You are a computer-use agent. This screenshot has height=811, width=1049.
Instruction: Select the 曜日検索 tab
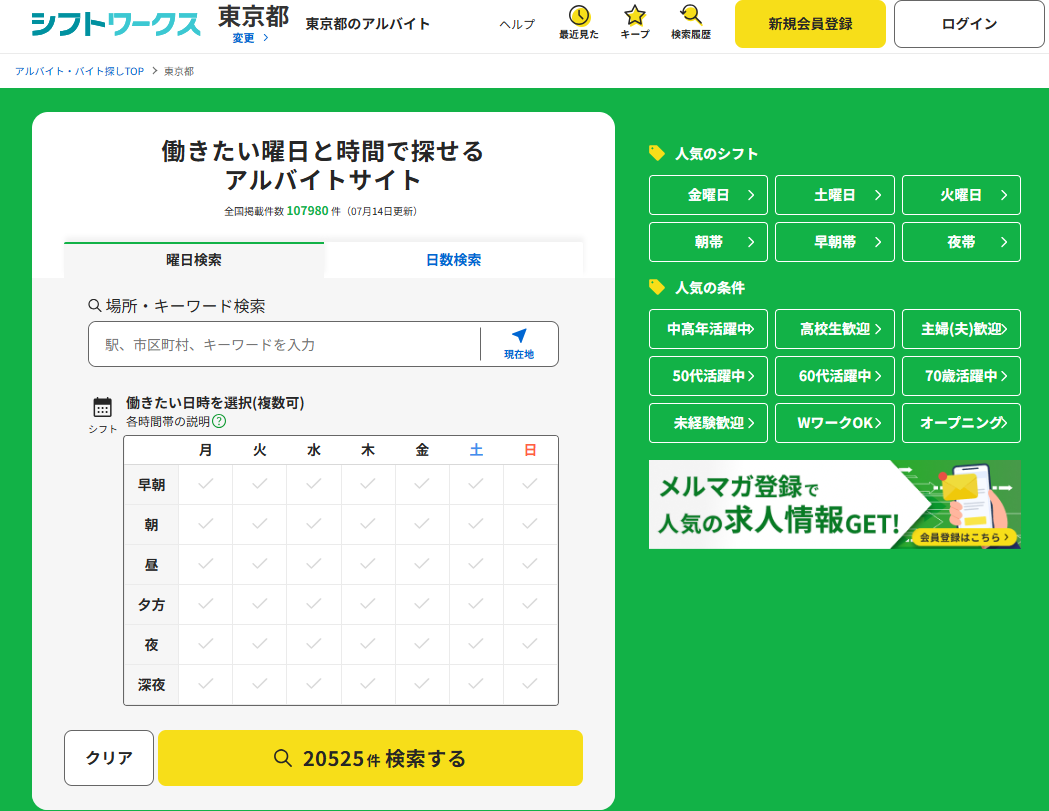click(193, 258)
